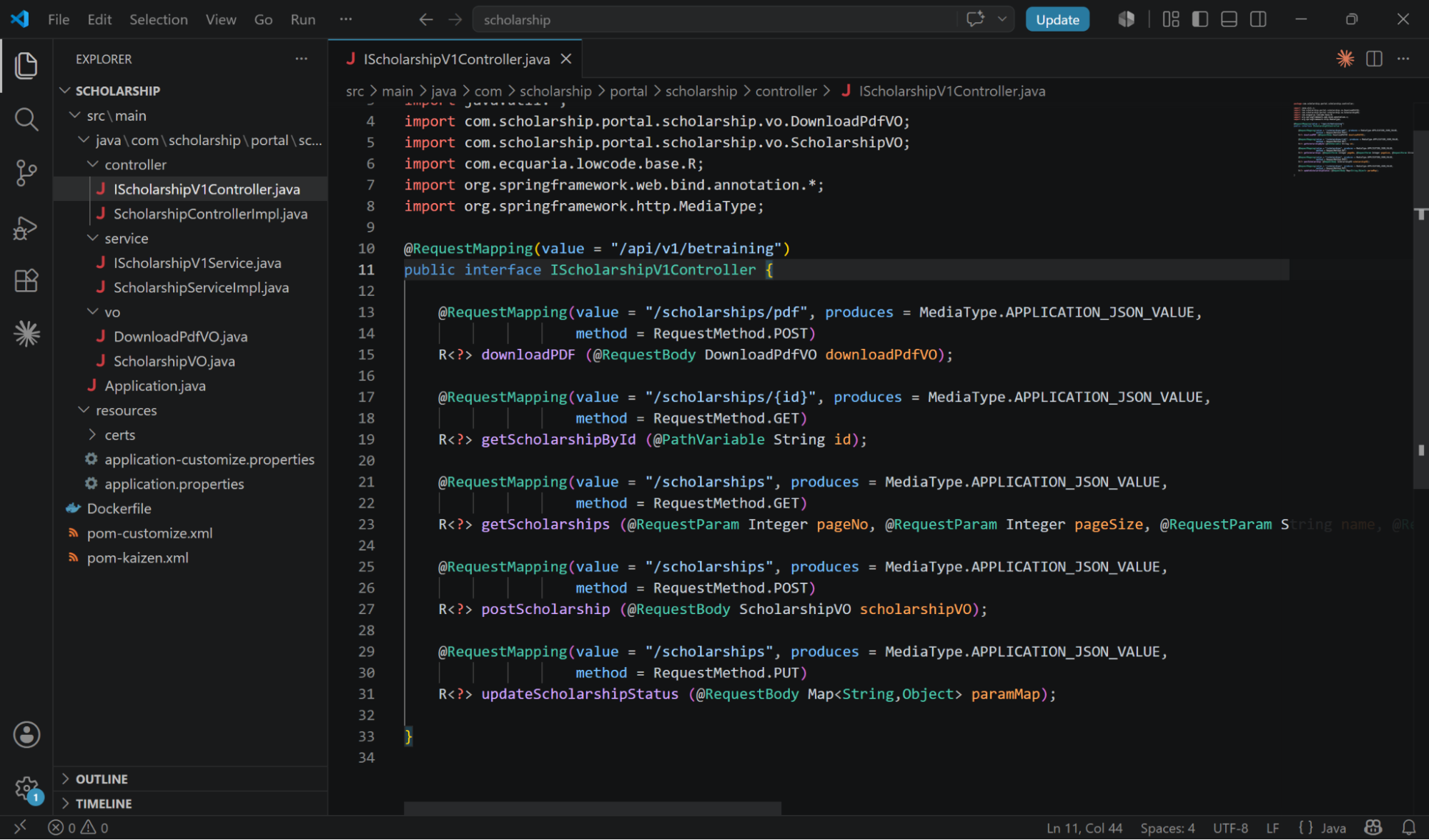Open the Selection menu
1429x840 pixels.
pyautogui.click(x=158, y=19)
